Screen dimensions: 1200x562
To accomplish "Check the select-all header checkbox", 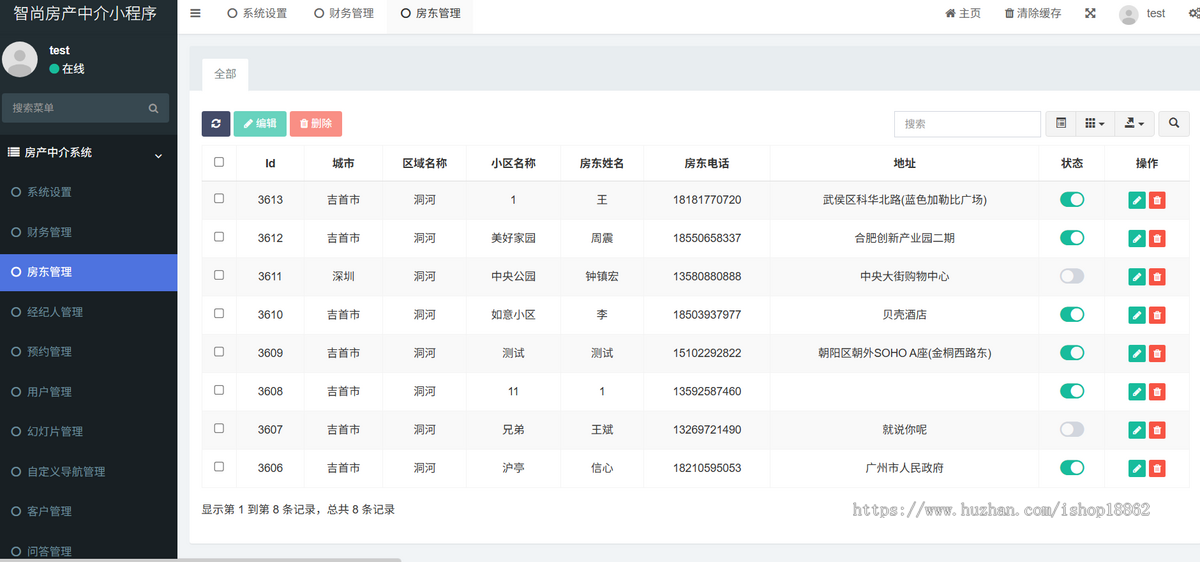I will pos(219,162).
